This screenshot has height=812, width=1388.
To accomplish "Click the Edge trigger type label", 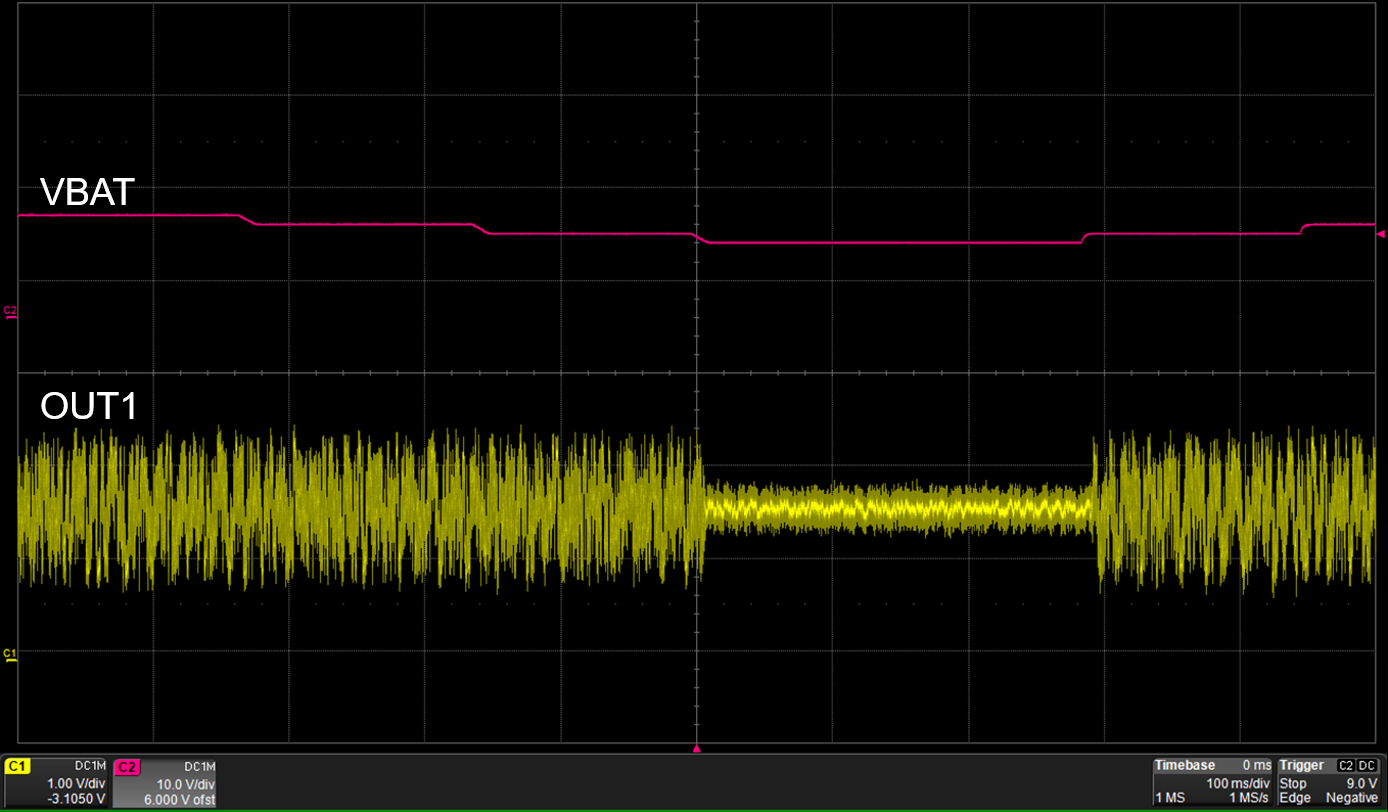I will [1293, 798].
